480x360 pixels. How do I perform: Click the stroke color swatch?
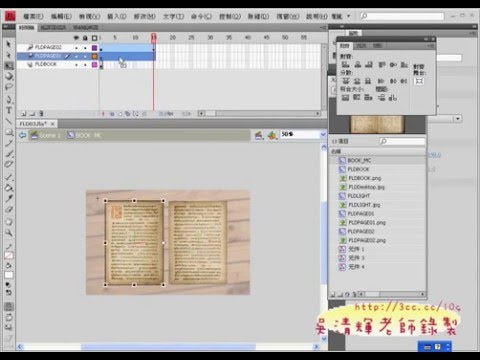(9, 256)
